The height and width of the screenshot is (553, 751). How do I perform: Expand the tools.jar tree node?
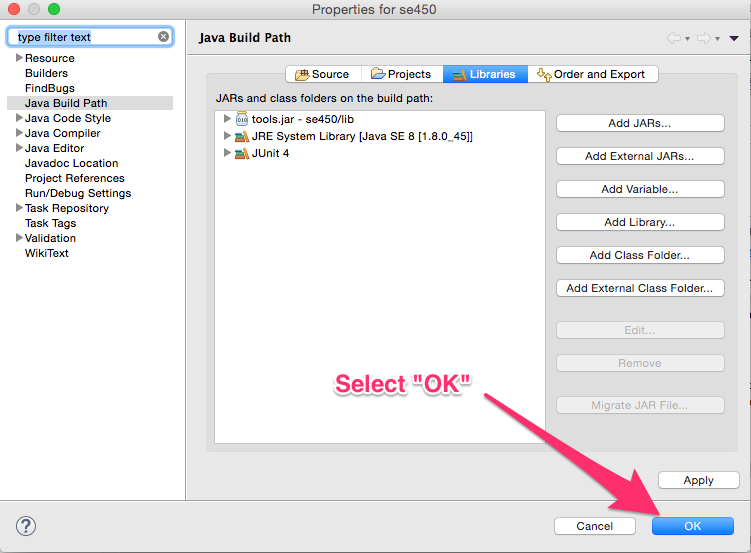coord(227,119)
